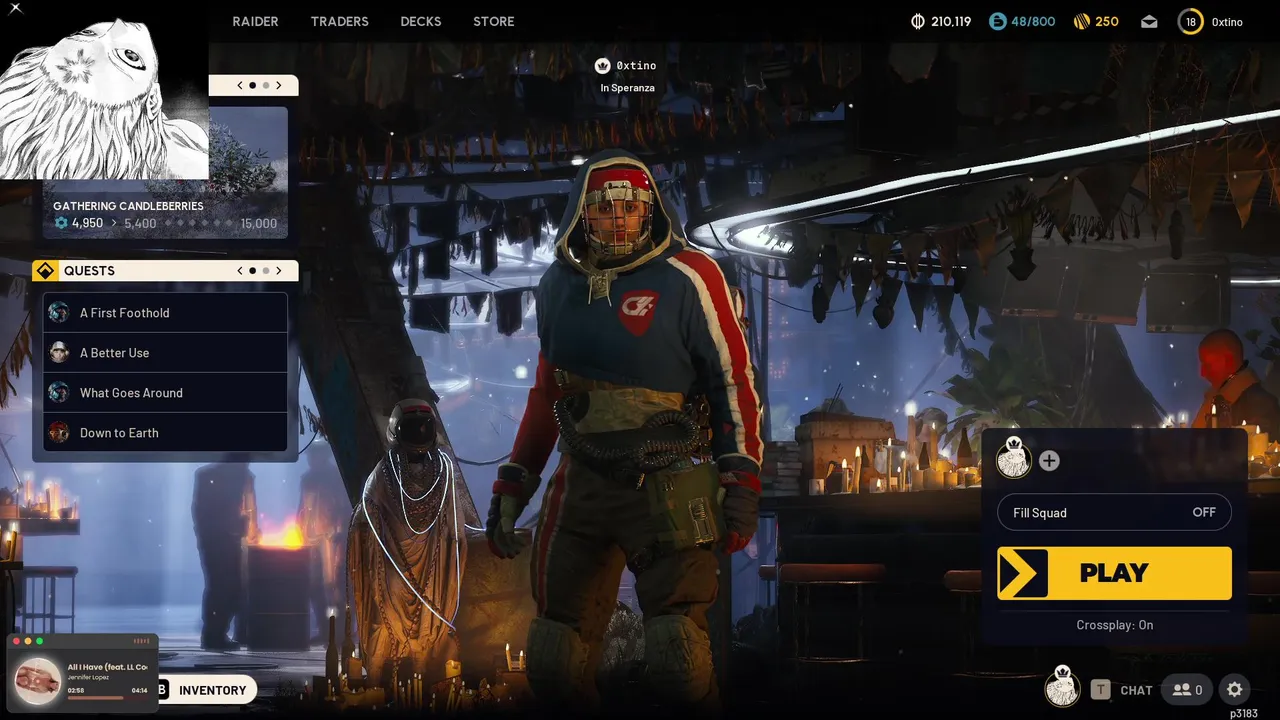
Task: Click the player avatar in the bottom bar
Action: click(x=1062, y=688)
